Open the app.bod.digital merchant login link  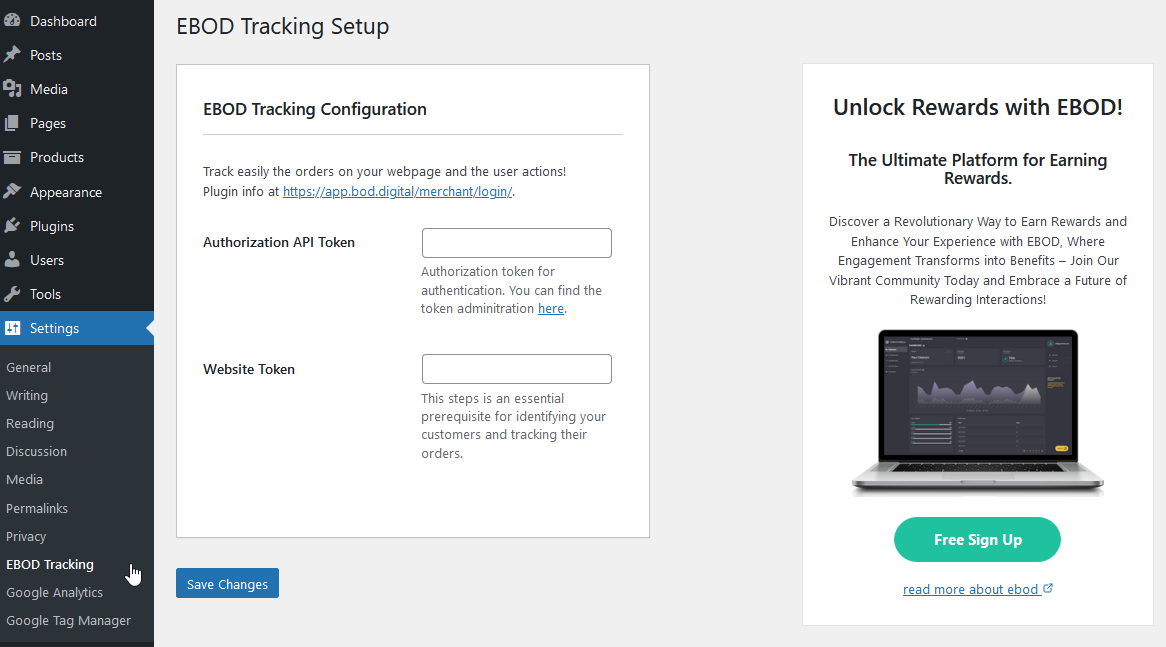[x=397, y=191]
